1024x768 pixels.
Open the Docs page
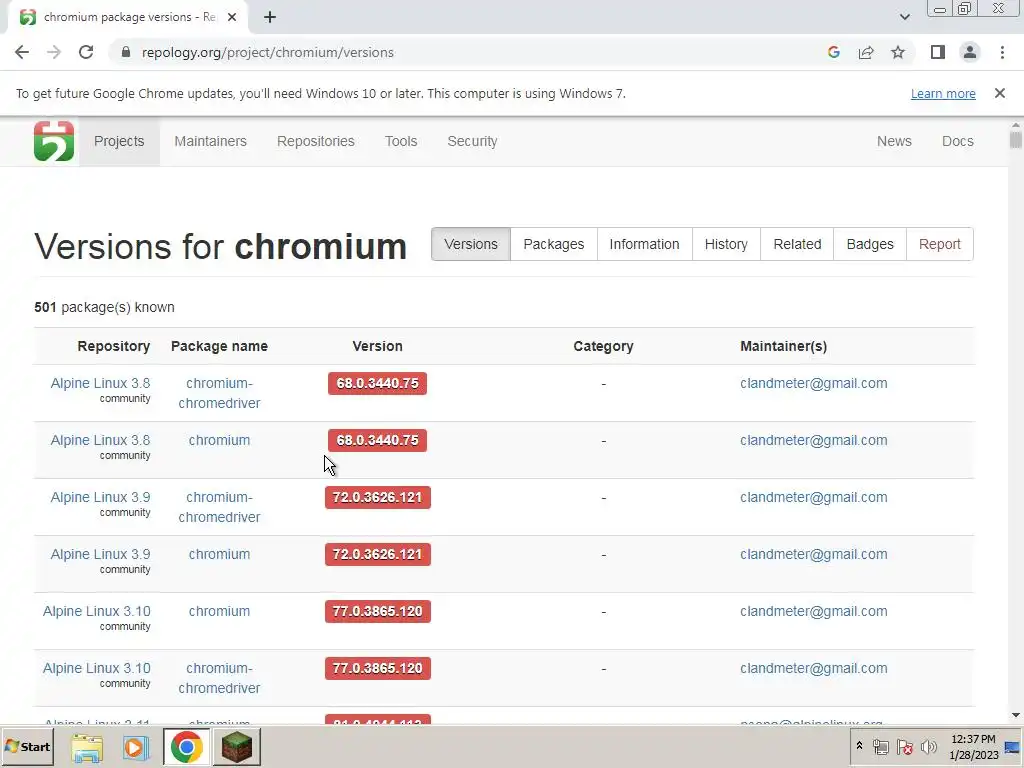point(957,141)
